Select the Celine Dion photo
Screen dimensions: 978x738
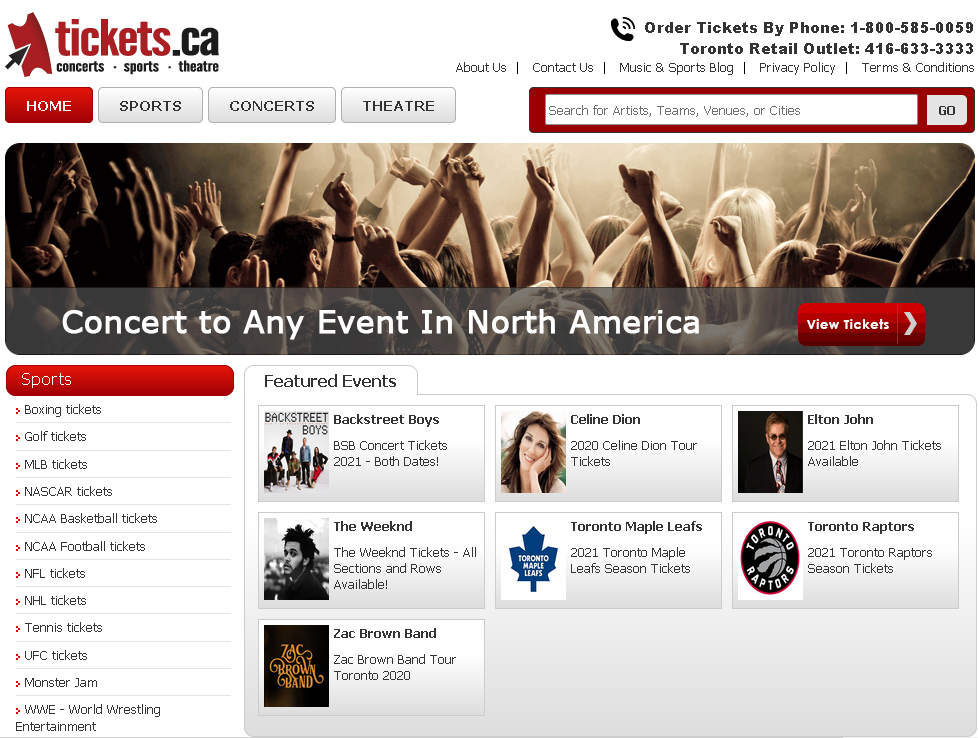[533, 452]
